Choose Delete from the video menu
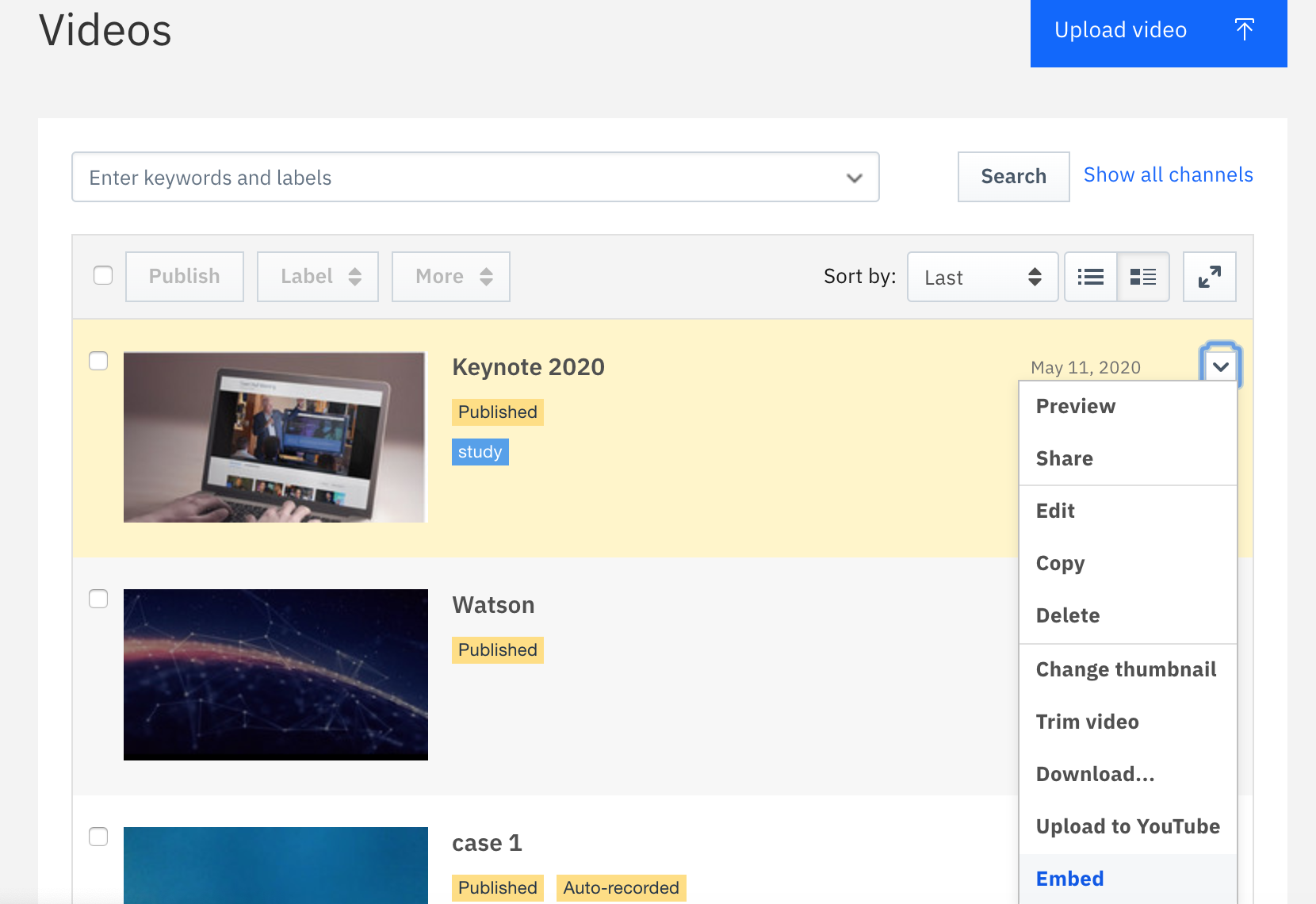The height and width of the screenshot is (904, 1316). coord(1128,616)
